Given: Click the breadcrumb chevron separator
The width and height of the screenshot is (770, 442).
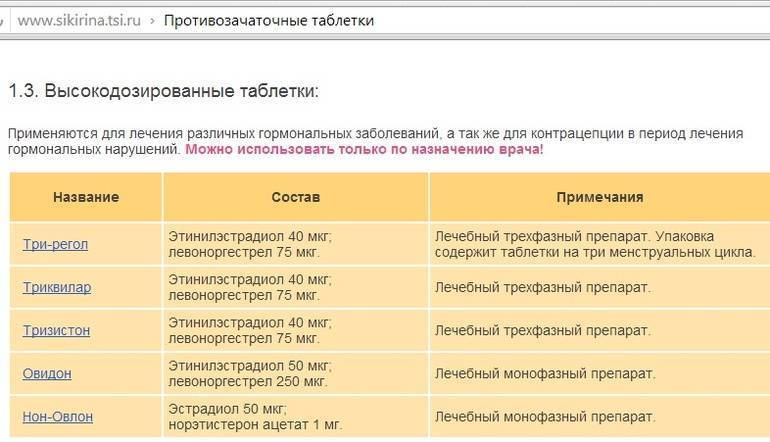Looking at the screenshot, I should (151, 20).
